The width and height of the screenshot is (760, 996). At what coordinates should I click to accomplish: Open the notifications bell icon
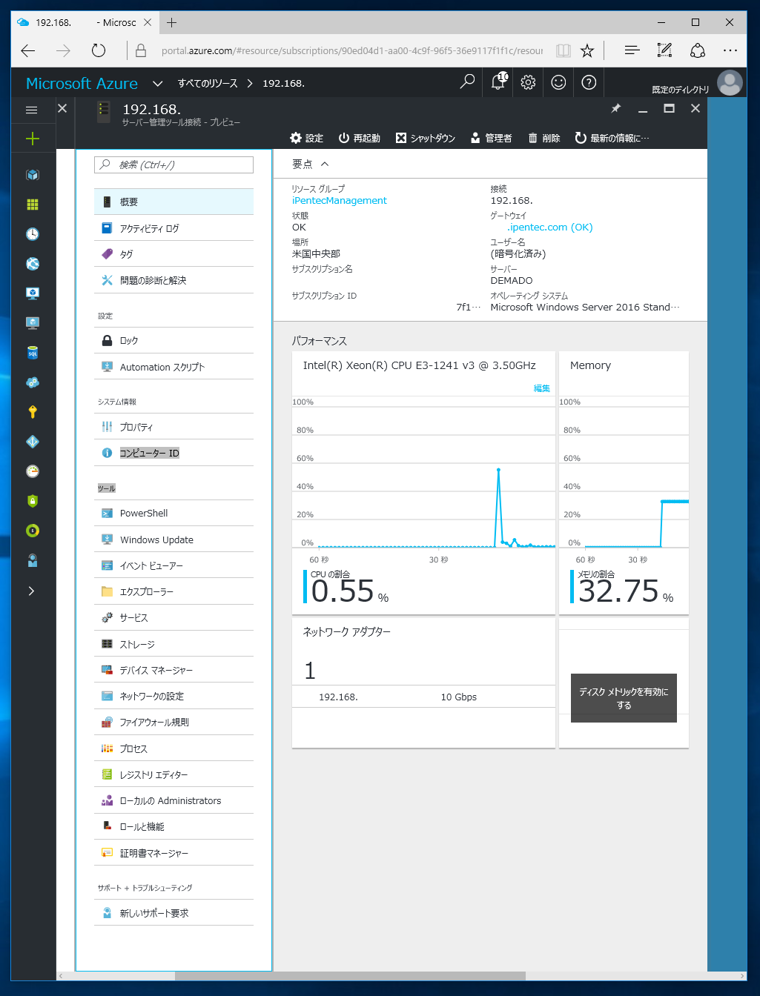tap(499, 82)
